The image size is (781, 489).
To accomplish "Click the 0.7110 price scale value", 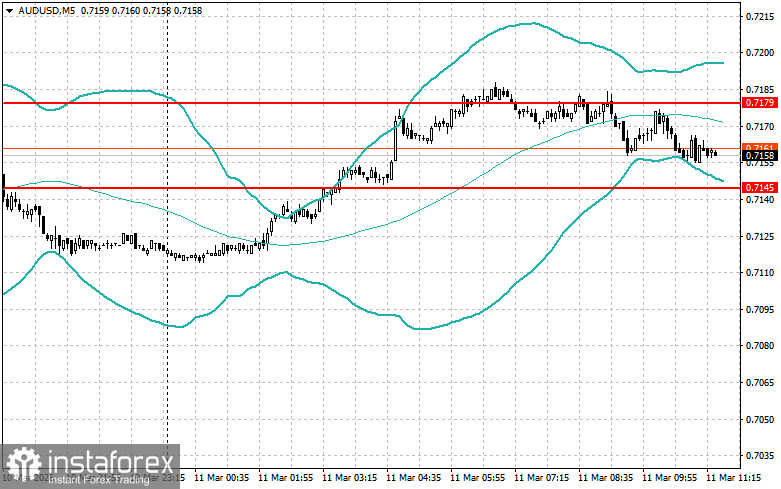I will pos(760,273).
